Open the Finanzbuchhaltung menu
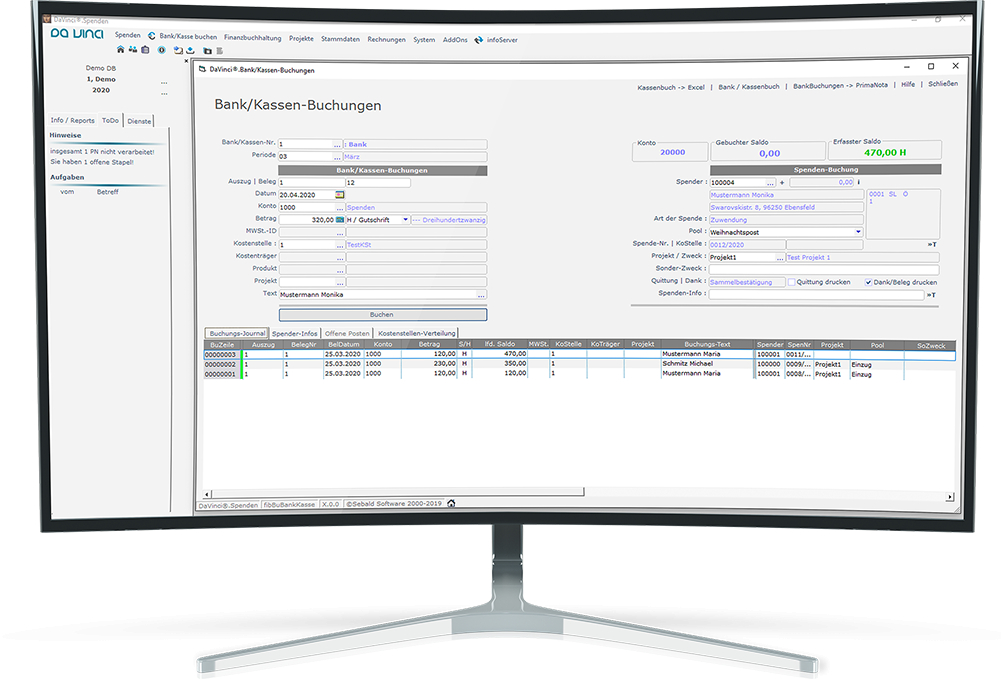Viewport: 1001px width, 679px height. pyautogui.click(x=252, y=38)
